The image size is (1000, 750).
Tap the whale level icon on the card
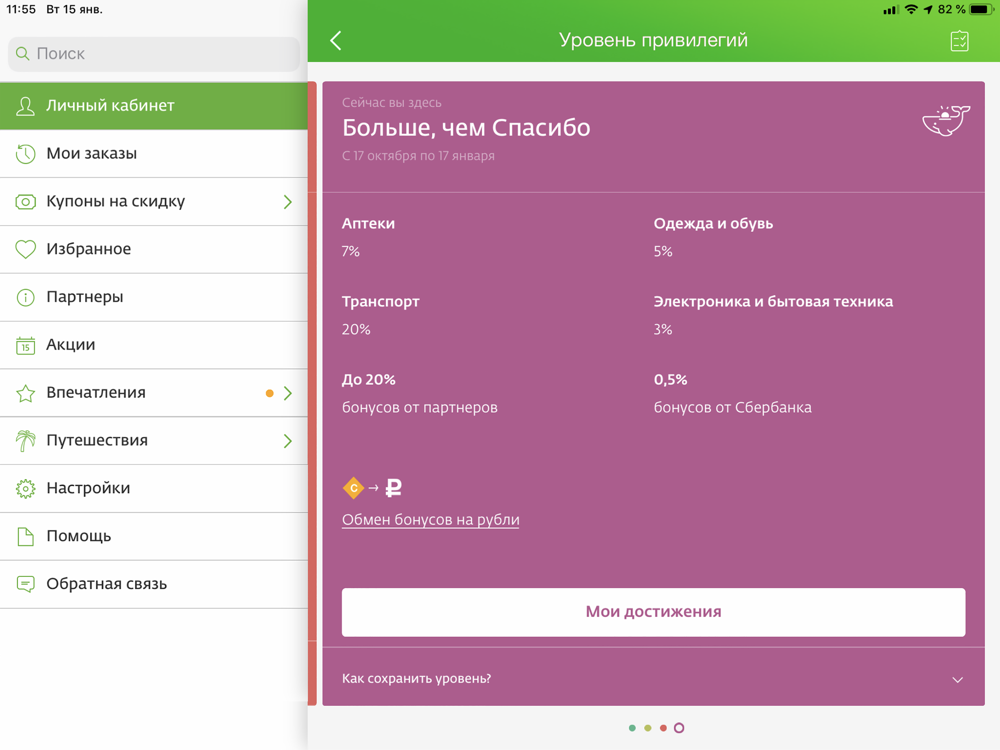coord(946,120)
